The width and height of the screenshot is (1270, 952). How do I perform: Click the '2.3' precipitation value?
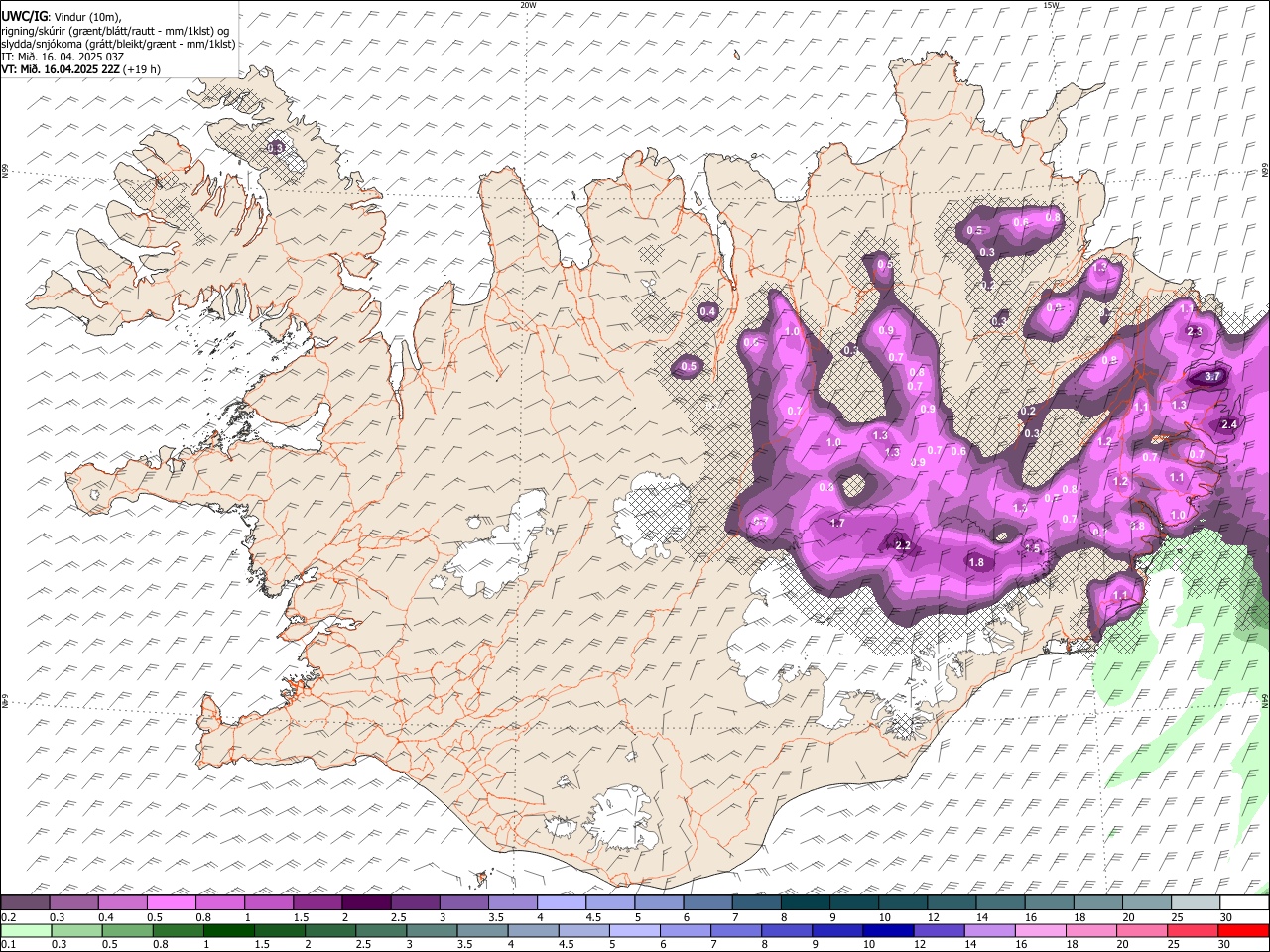(x=1195, y=332)
